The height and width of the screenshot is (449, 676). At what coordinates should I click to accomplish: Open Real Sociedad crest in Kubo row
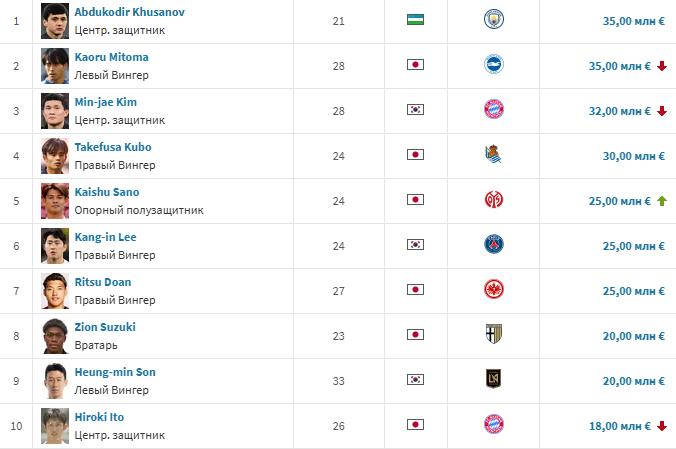[493, 155]
